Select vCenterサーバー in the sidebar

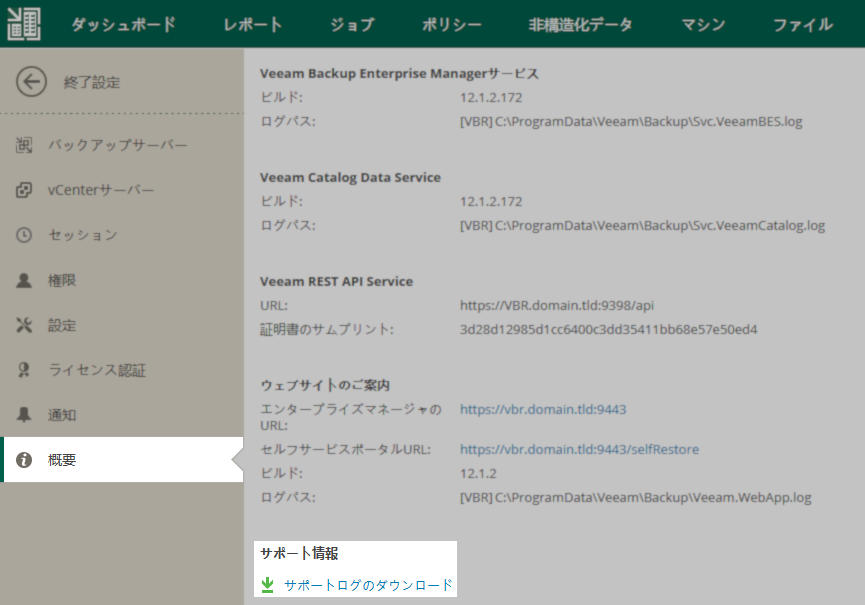pos(121,190)
